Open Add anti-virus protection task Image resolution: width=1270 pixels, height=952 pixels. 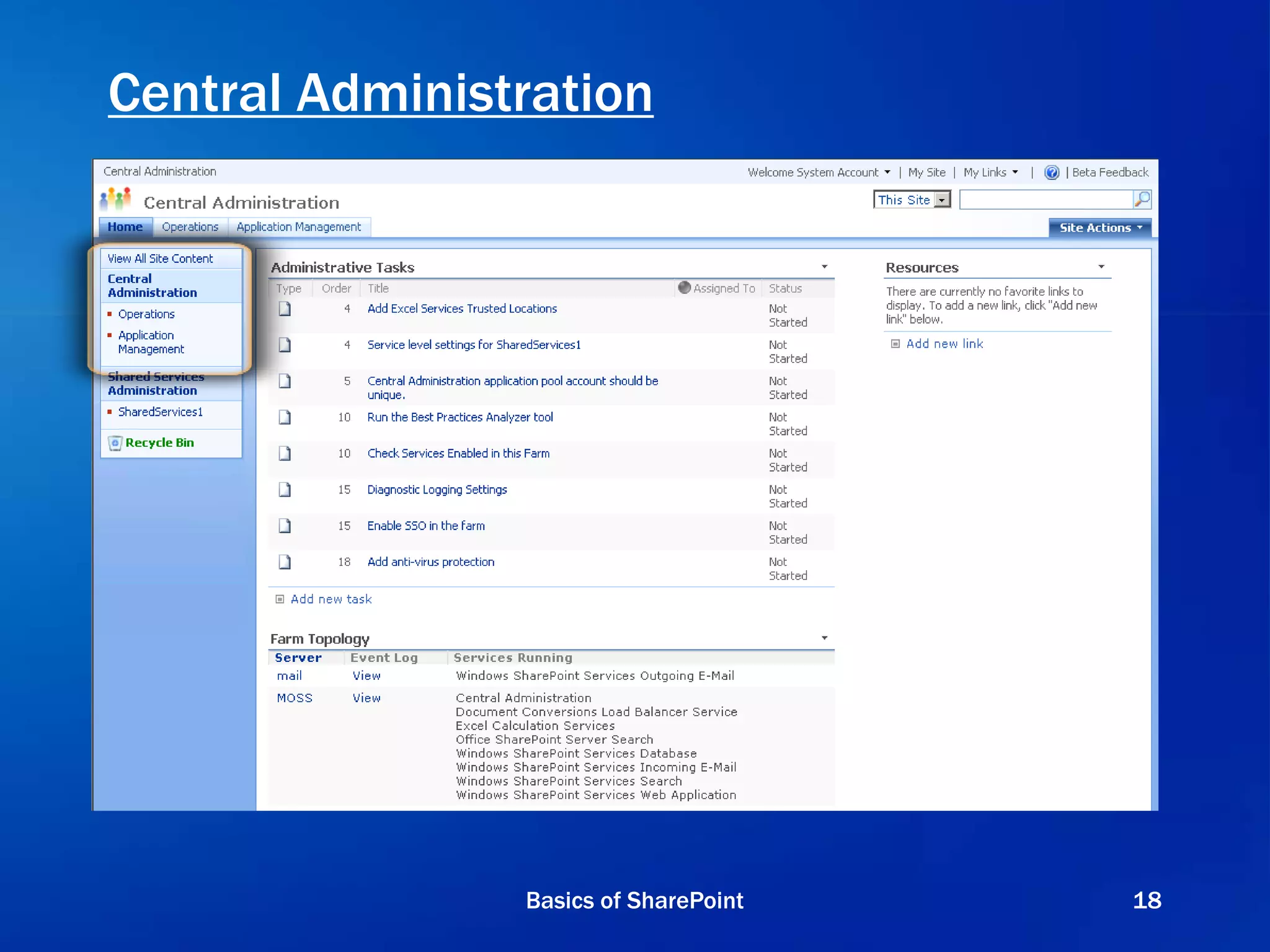431,562
